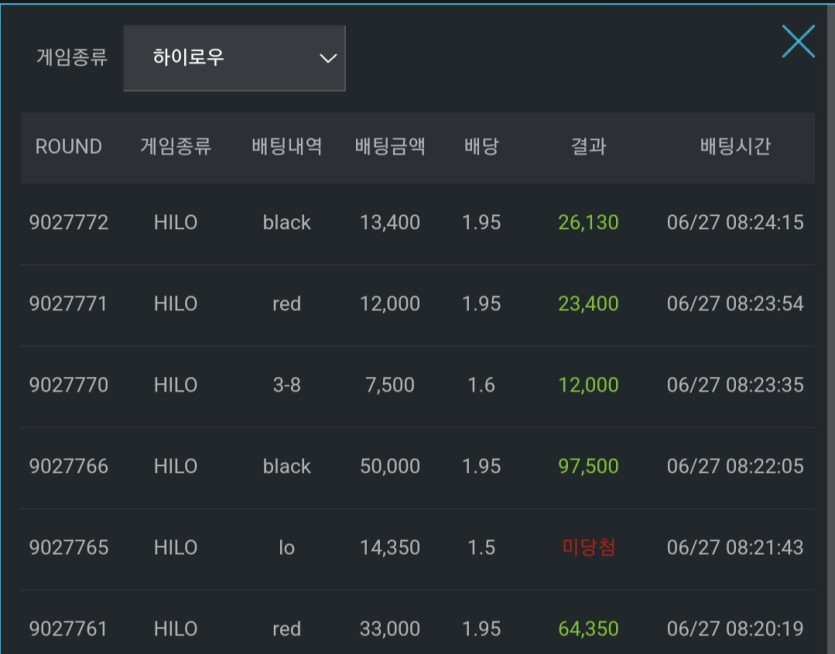
Task: Click bet time 06/27 08:21:43
Action: point(735,547)
